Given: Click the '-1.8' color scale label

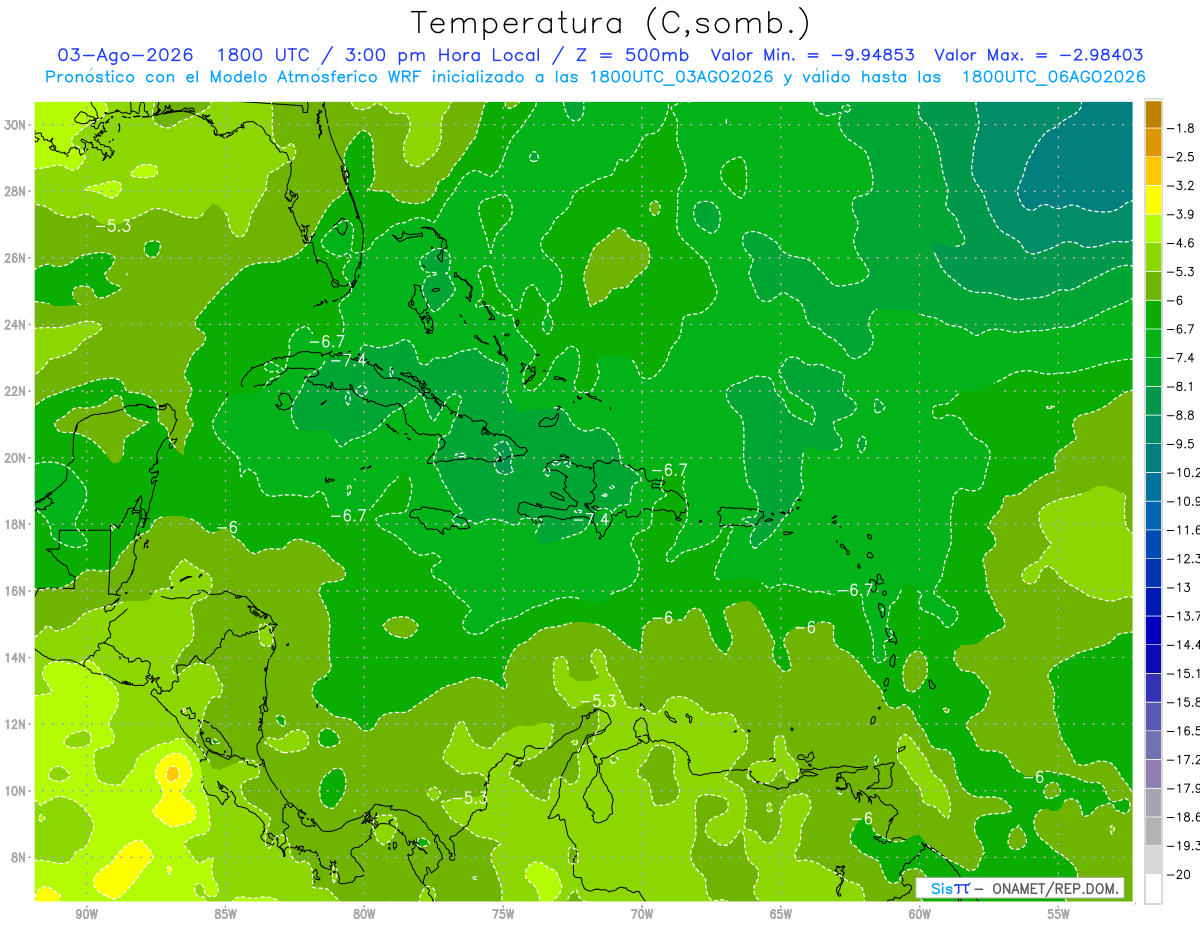Looking at the screenshot, I should click(1182, 128).
